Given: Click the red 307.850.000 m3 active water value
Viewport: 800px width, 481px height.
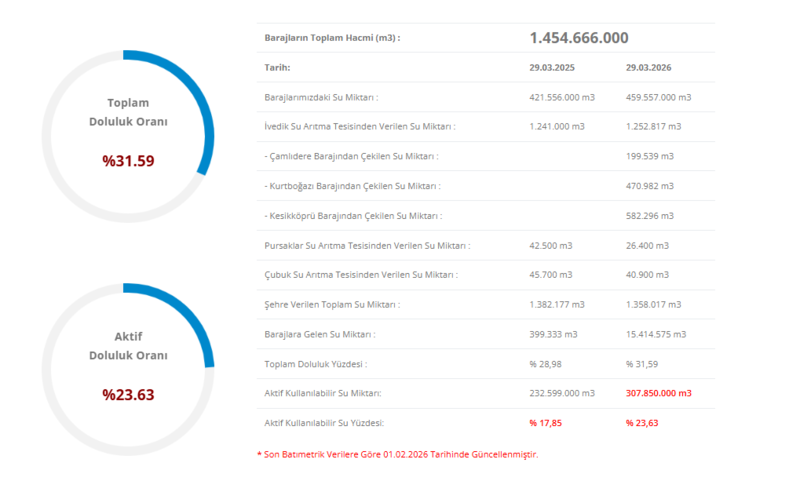Looking at the screenshot, I should pos(658,393).
